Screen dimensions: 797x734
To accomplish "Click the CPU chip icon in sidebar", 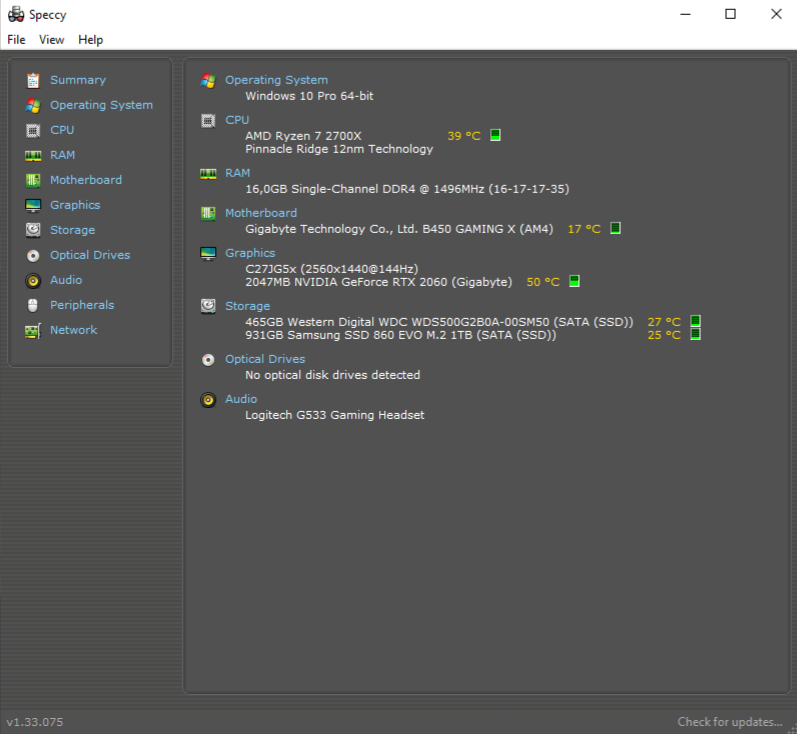I will [33, 131].
